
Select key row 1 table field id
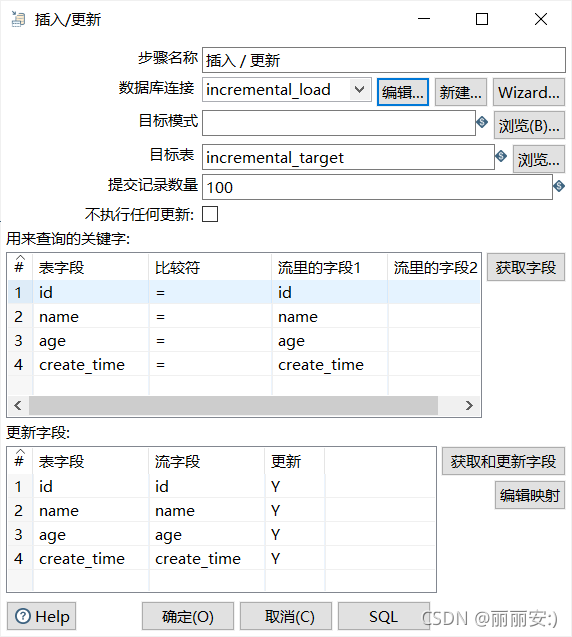click(x=91, y=292)
